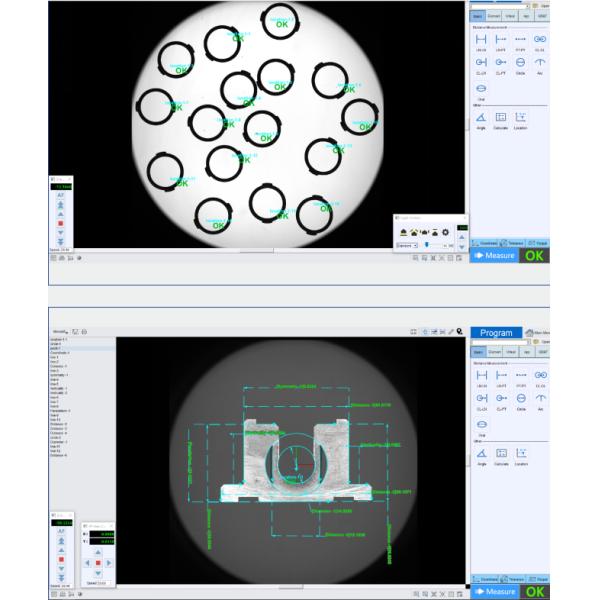Open the Tolerance tab at the bottom of lower panel
The height and width of the screenshot is (600, 600).
tap(515, 579)
